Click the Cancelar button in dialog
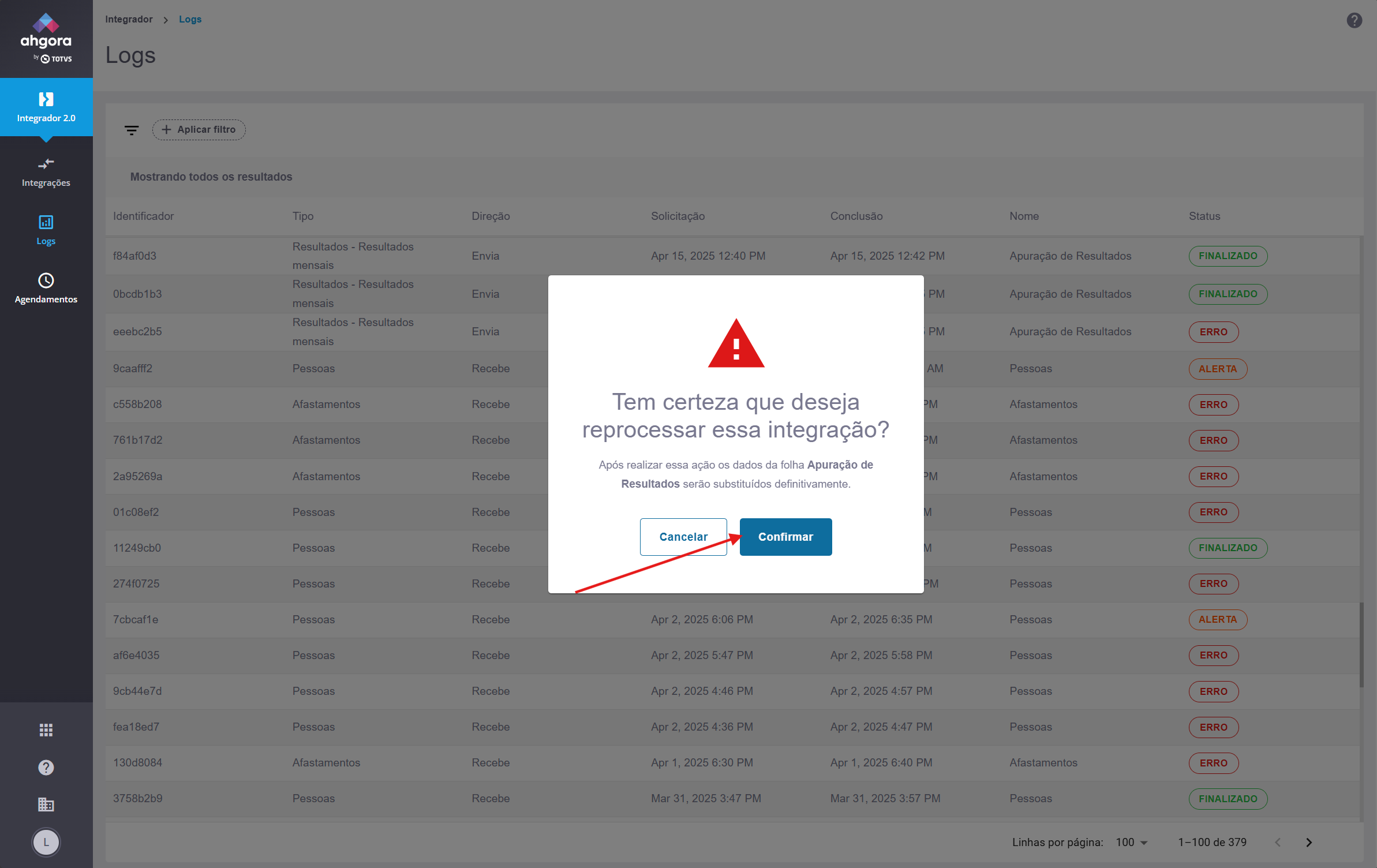Viewport: 1377px width, 868px height. click(683, 537)
